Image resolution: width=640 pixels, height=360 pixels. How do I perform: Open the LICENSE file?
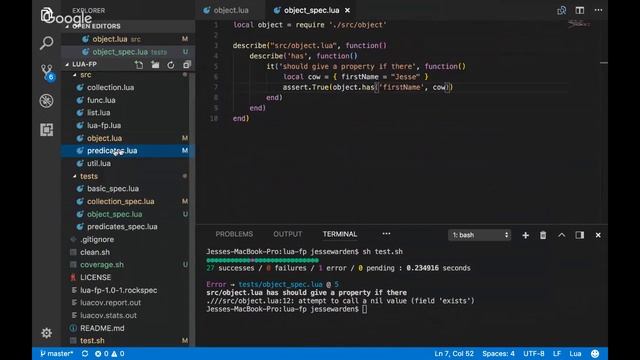[95, 277]
